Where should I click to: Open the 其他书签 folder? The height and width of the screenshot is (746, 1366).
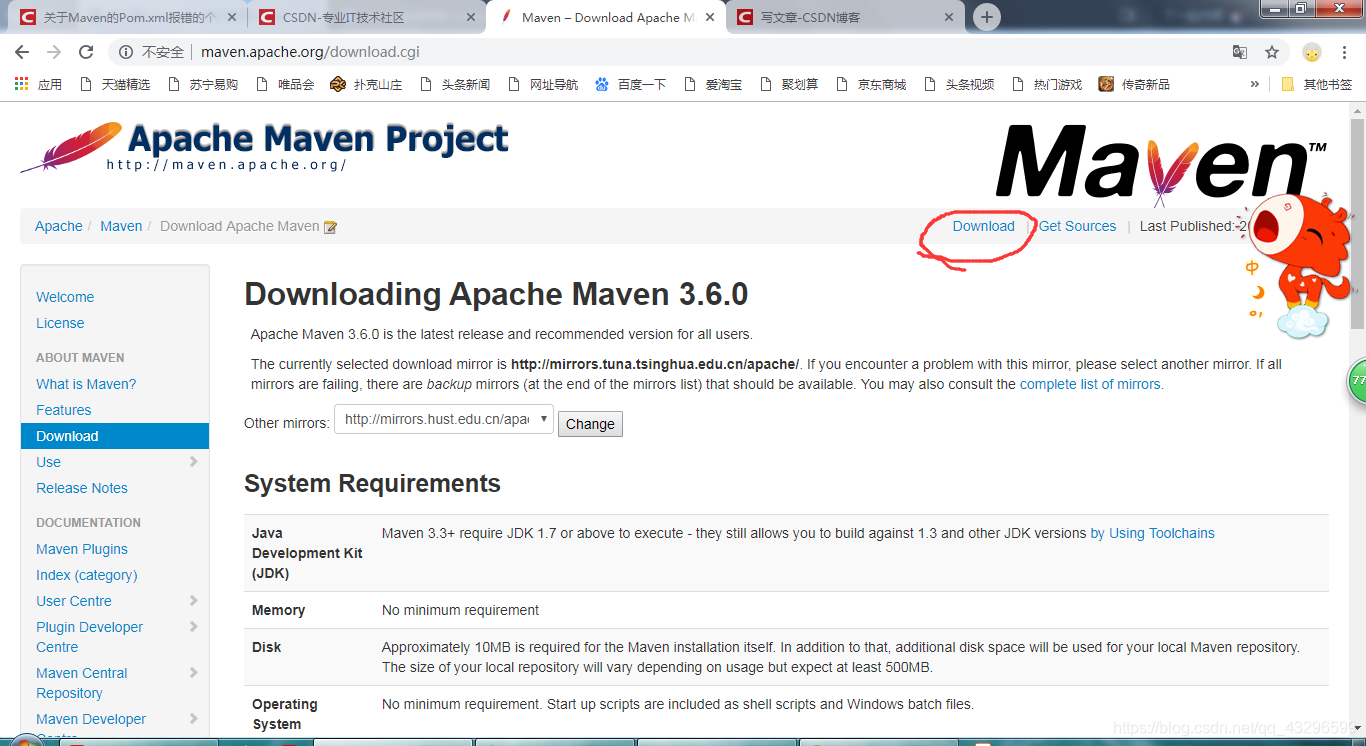click(1317, 84)
